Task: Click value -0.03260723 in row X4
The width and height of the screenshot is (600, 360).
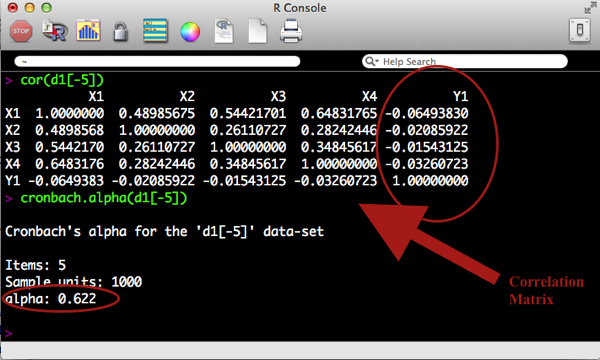Action: [426, 164]
